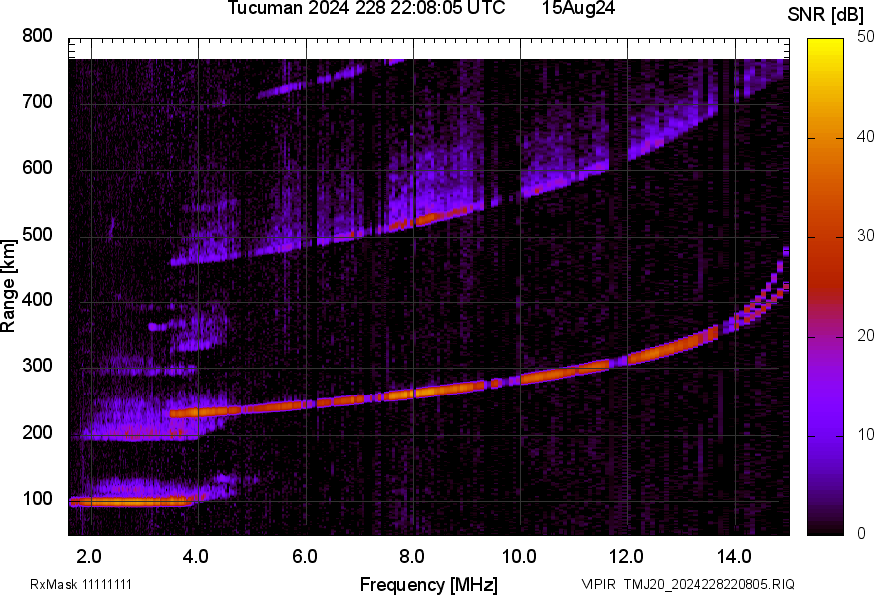The image size is (874, 595).
Task: Click the Frequency [MHz] axis label
Action: pyautogui.click(x=429, y=584)
